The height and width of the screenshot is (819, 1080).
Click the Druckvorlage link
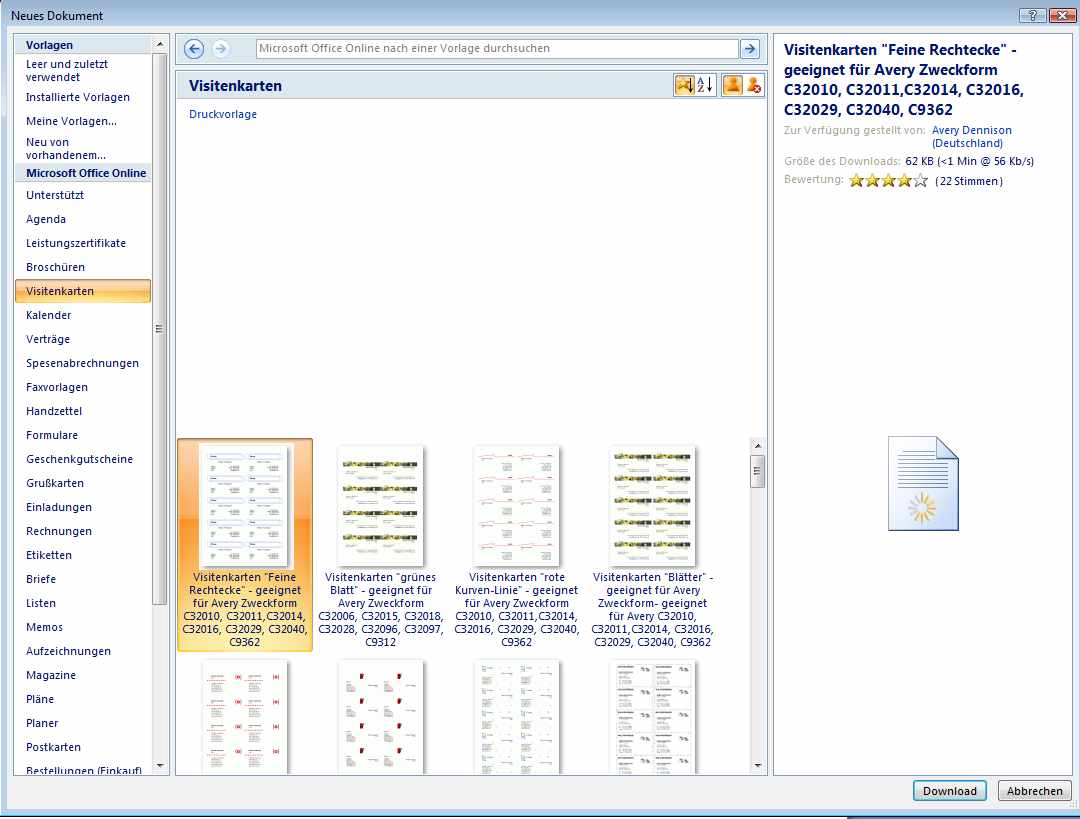[x=222, y=114]
